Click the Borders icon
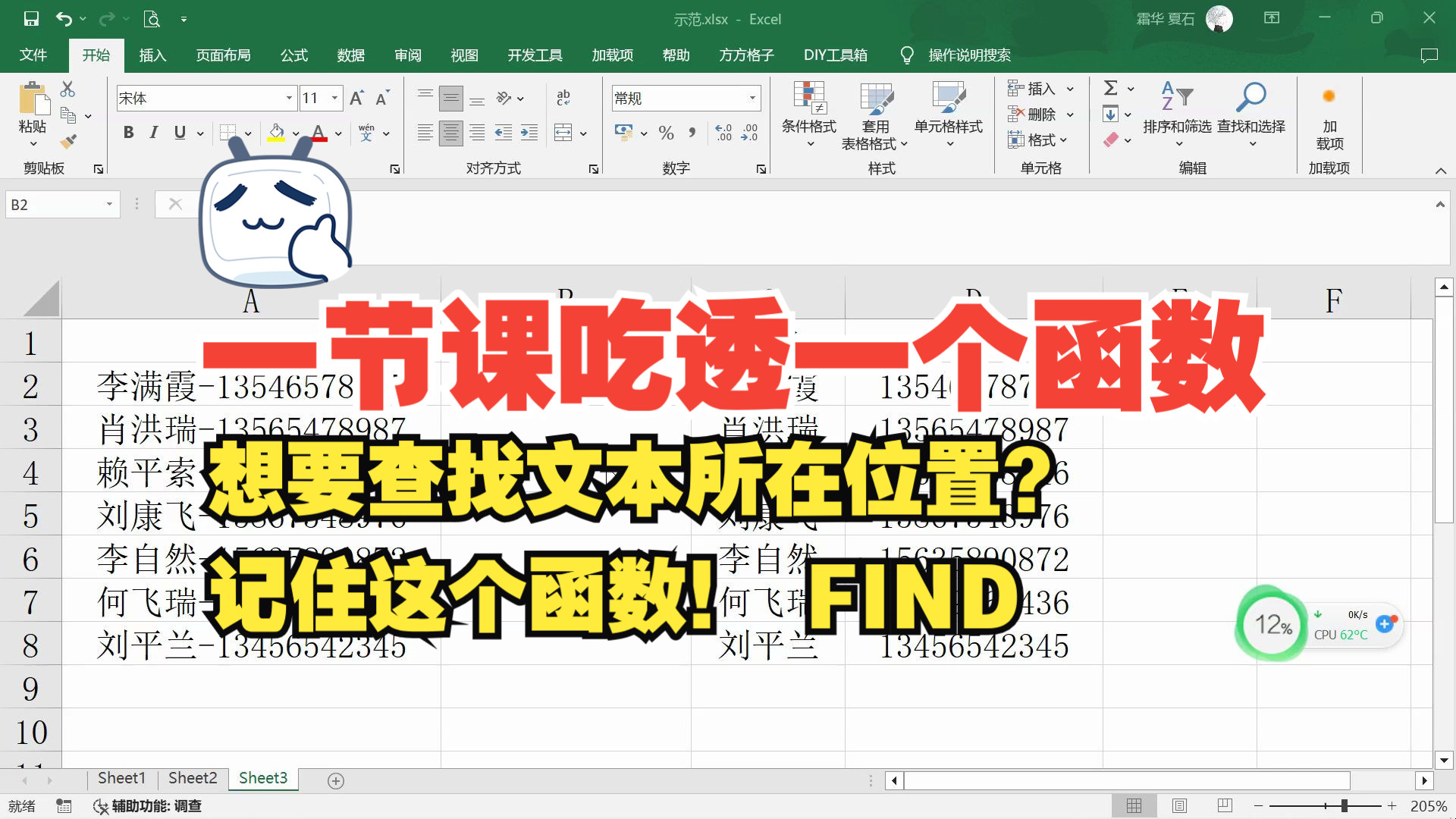Screen dimensions: 1456x819 [227, 133]
